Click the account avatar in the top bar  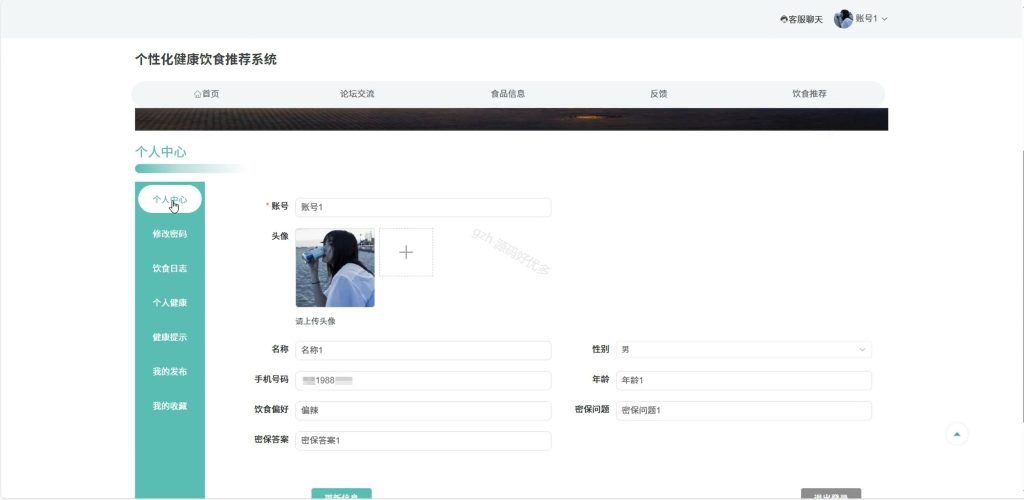click(x=843, y=19)
